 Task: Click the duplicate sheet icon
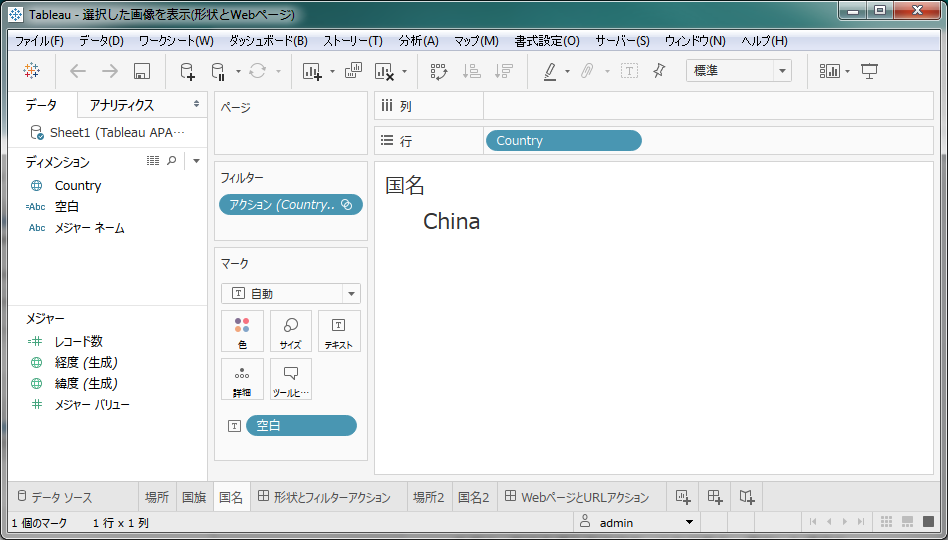tap(353, 71)
